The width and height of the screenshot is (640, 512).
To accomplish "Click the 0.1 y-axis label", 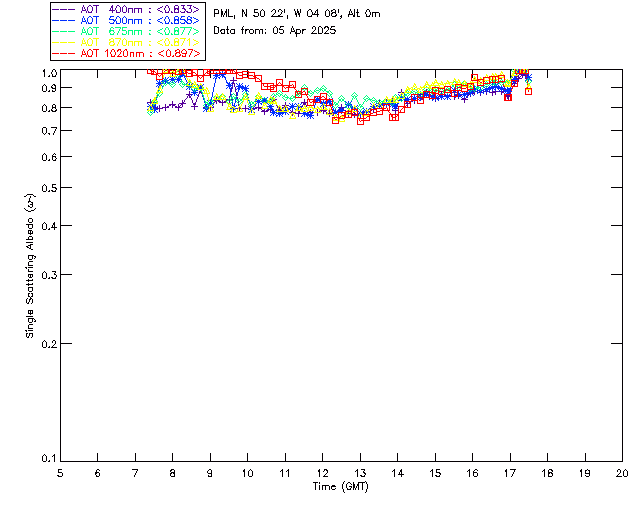I will coord(49,459).
